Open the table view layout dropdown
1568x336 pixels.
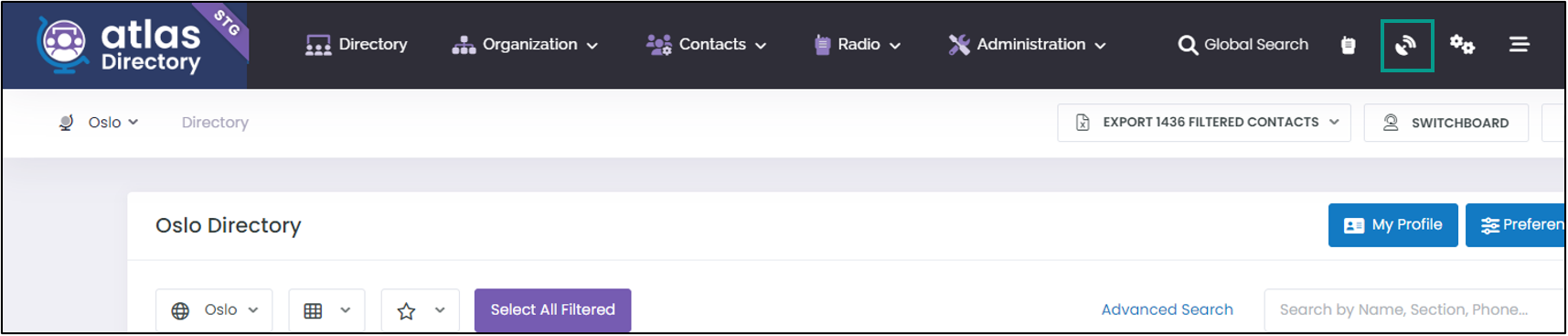[326, 310]
